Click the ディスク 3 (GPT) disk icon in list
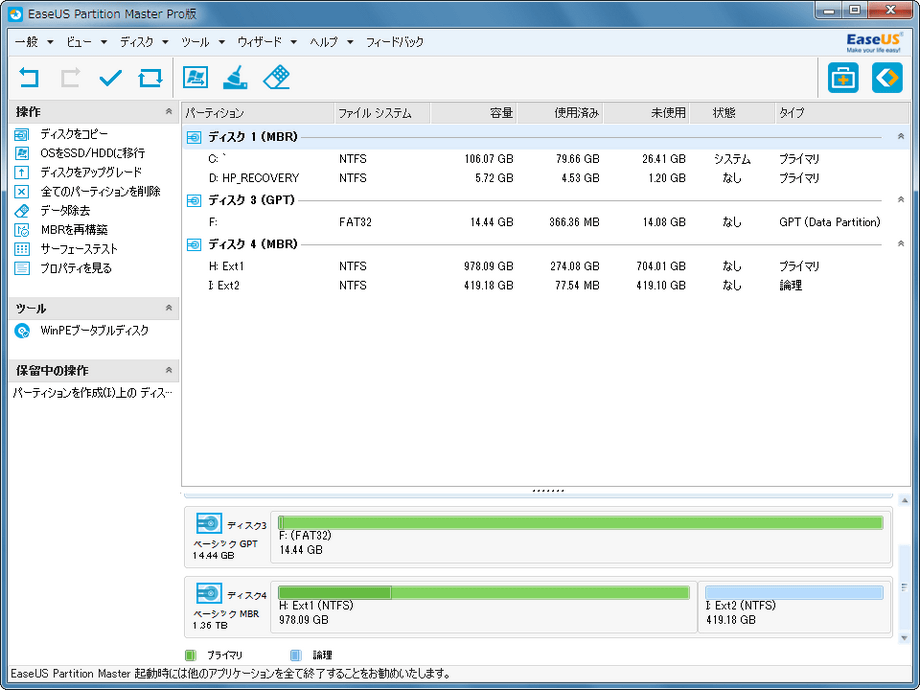Screen dimensions: 920x690 point(194,201)
